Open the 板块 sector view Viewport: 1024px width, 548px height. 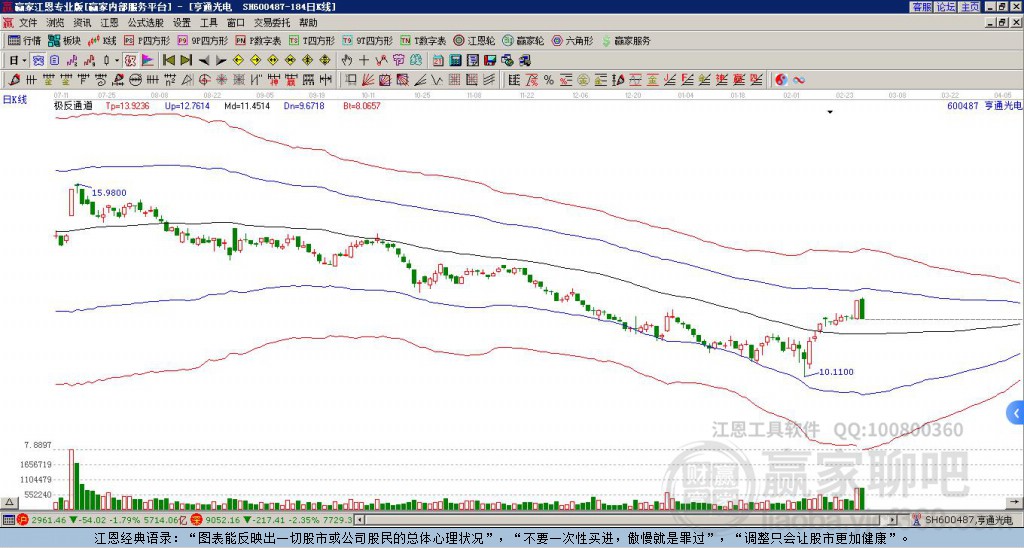[65, 40]
